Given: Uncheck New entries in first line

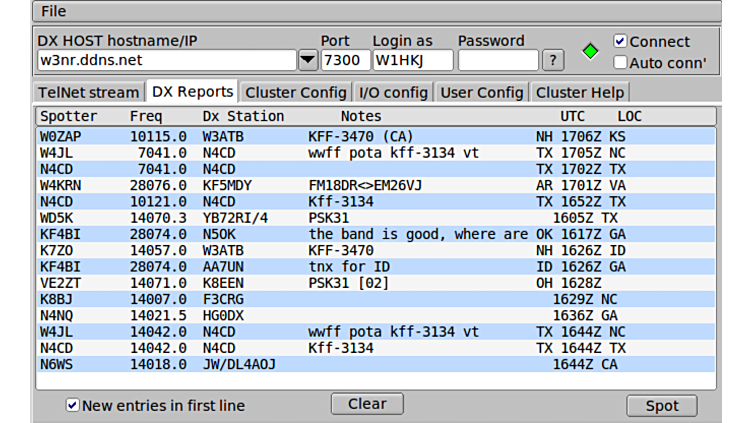Looking at the screenshot, I should [72, 405].
